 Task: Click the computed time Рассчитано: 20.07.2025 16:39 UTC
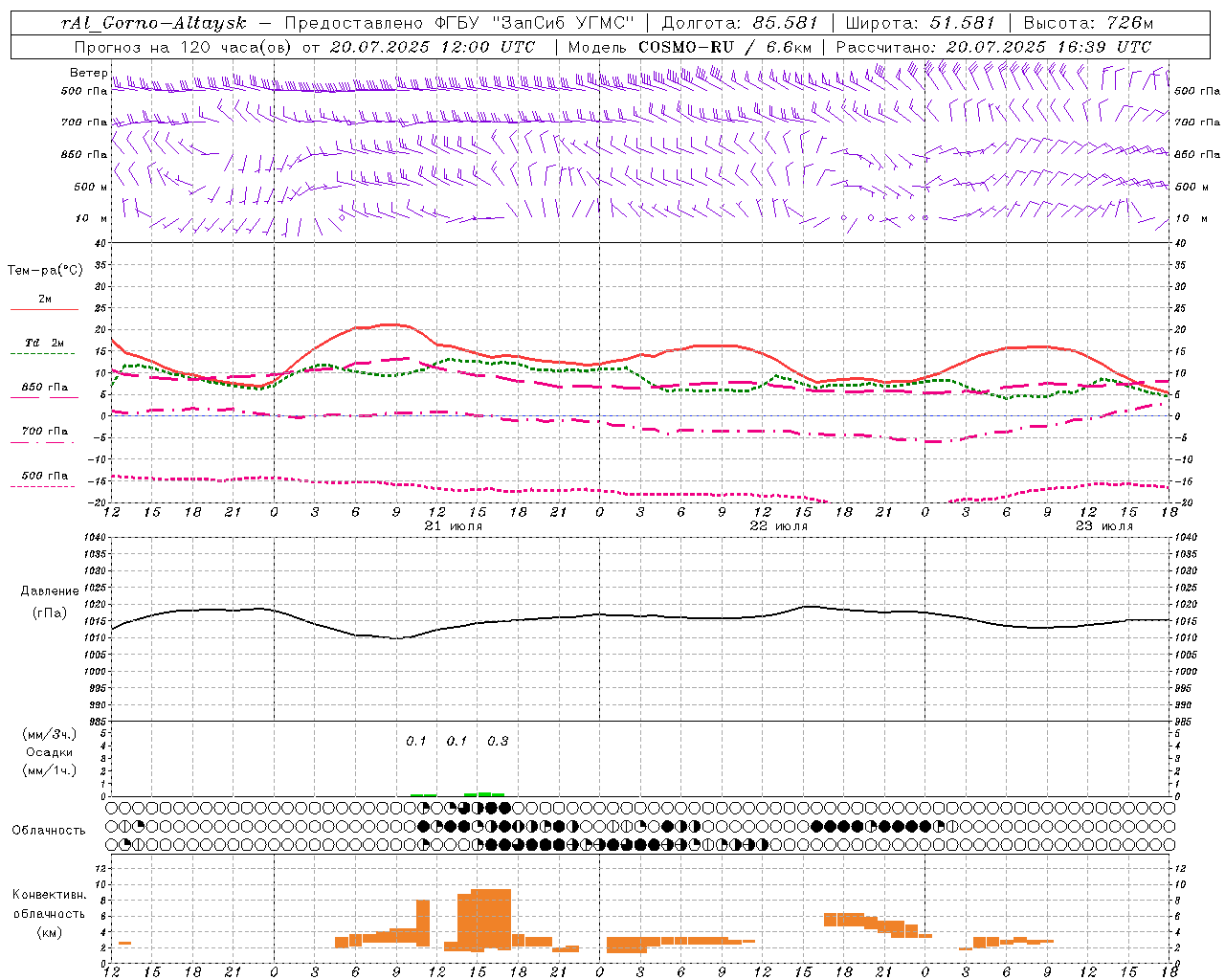993,47
